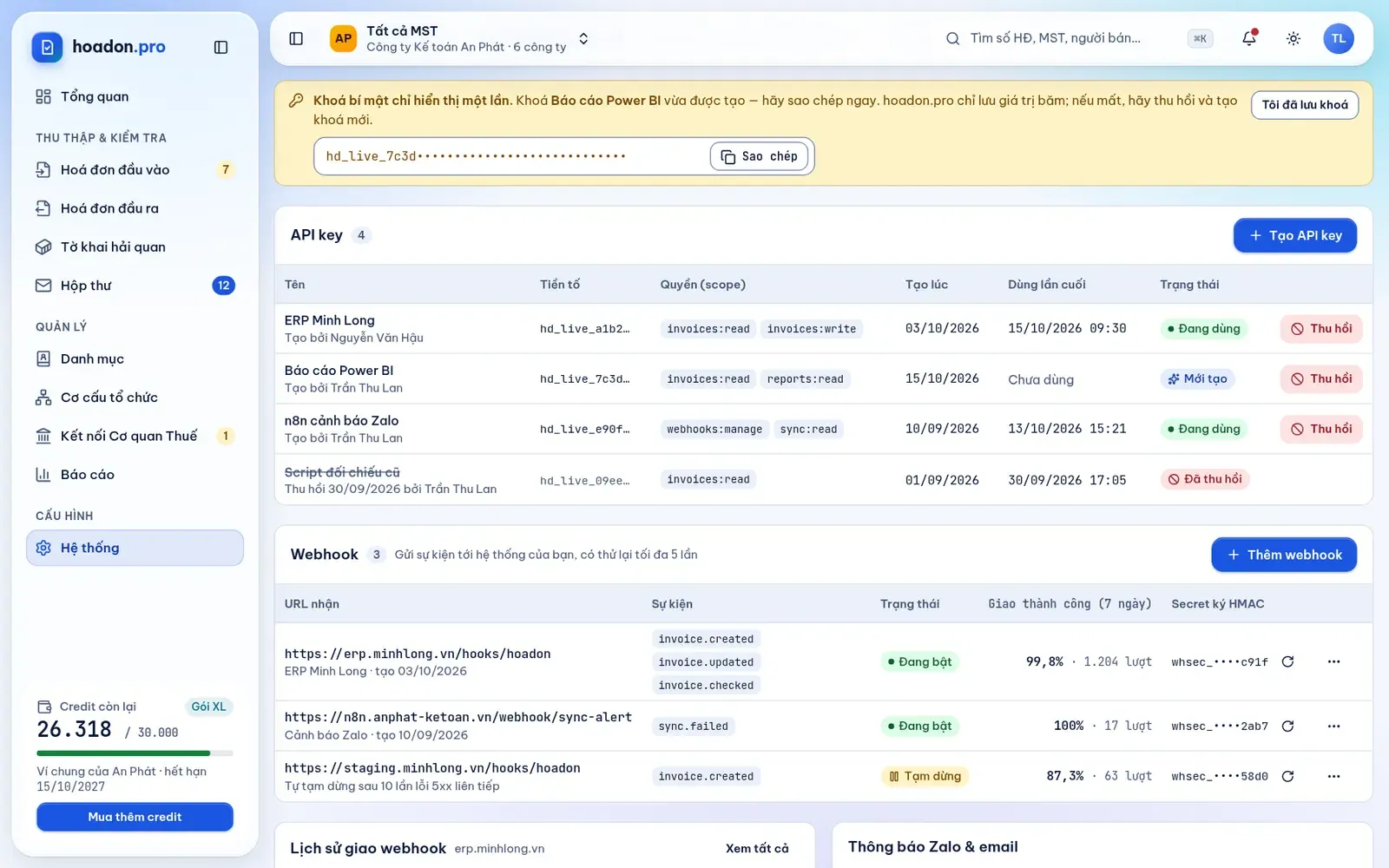Click Thêm webhook button
The width and height of the screenshot is (1389, 868).
pos(1284,555)
